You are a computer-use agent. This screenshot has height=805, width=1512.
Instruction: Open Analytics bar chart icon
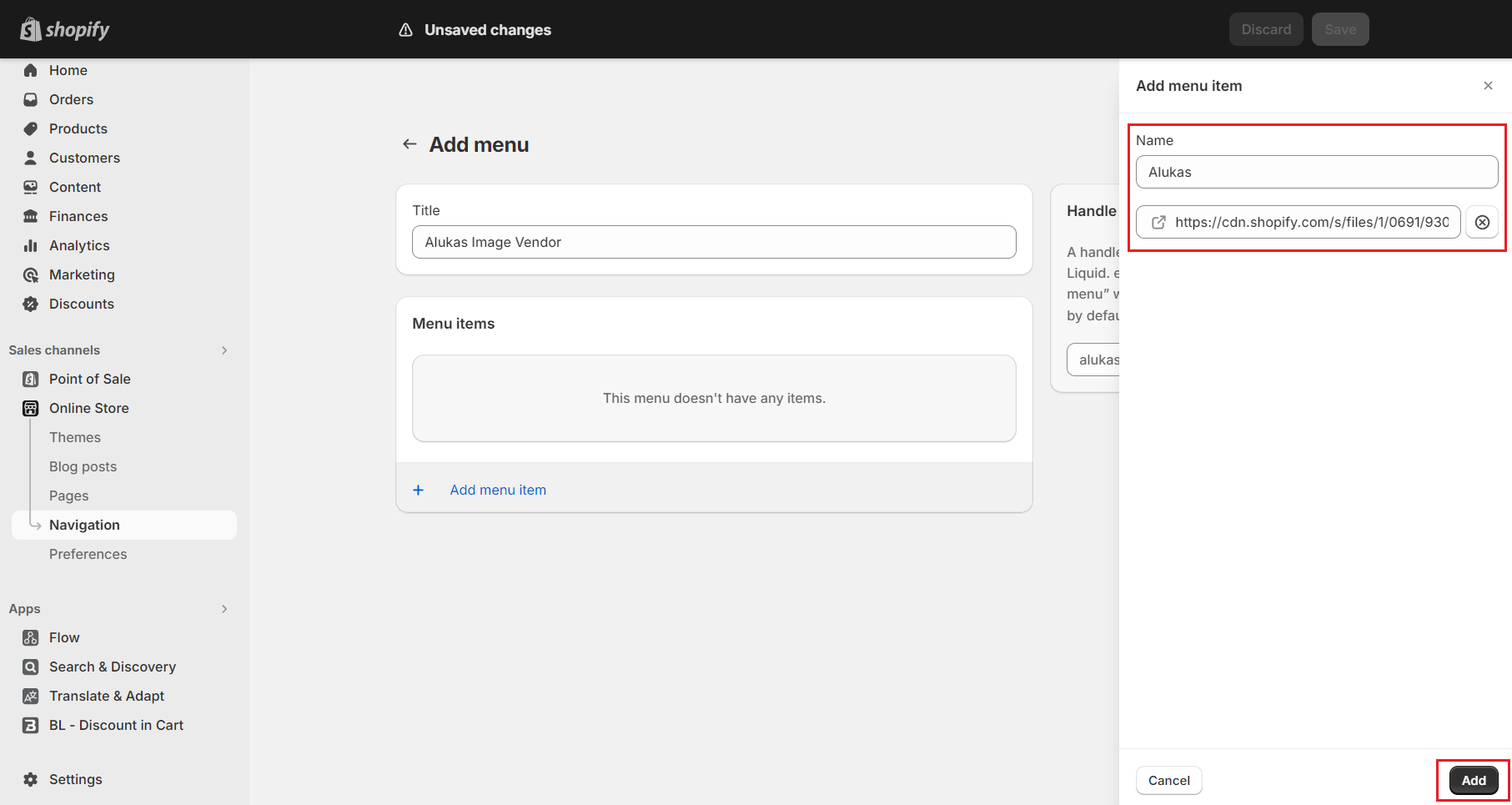point(31,246)
